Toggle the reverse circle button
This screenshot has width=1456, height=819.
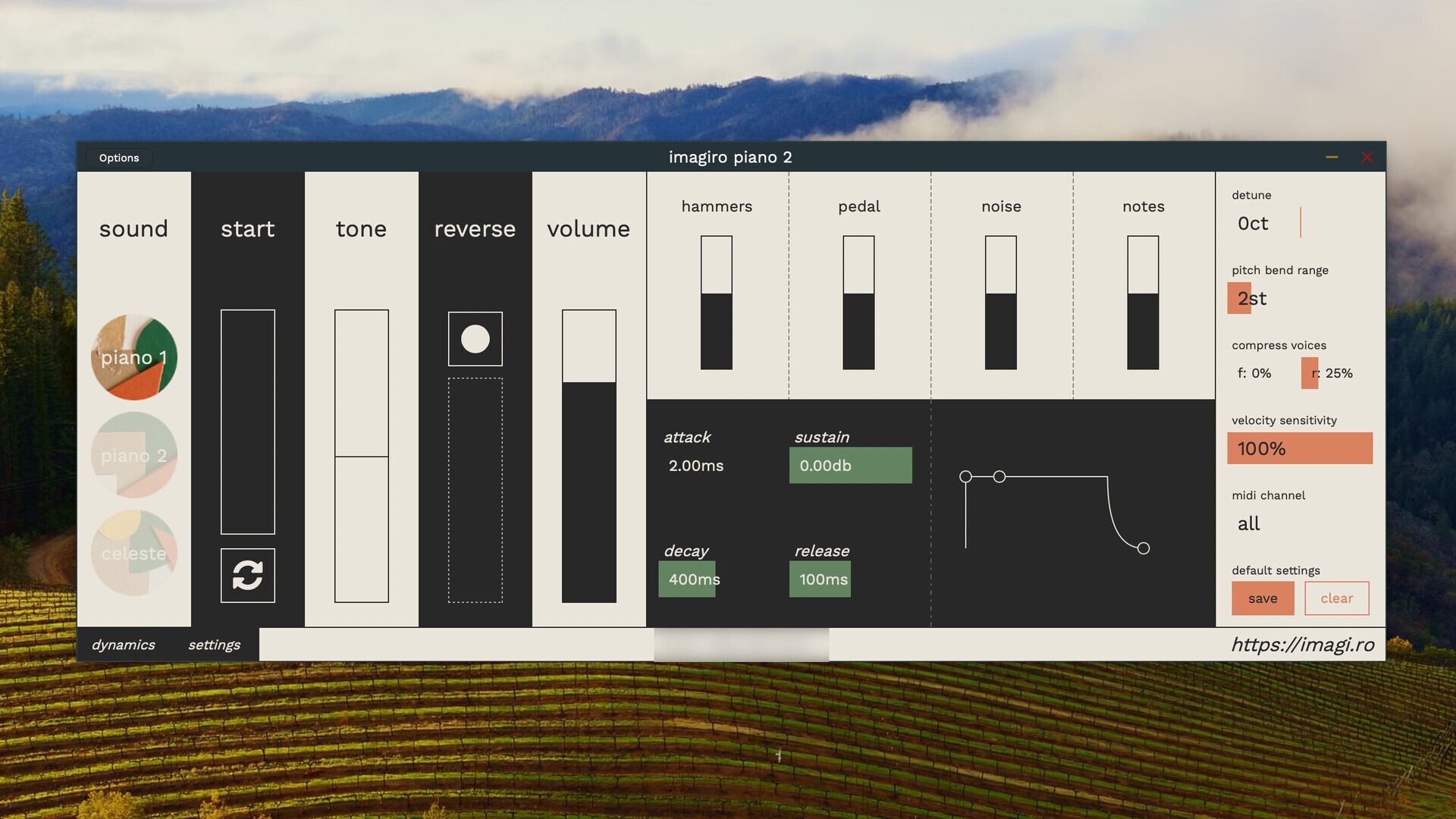[475, 339]
